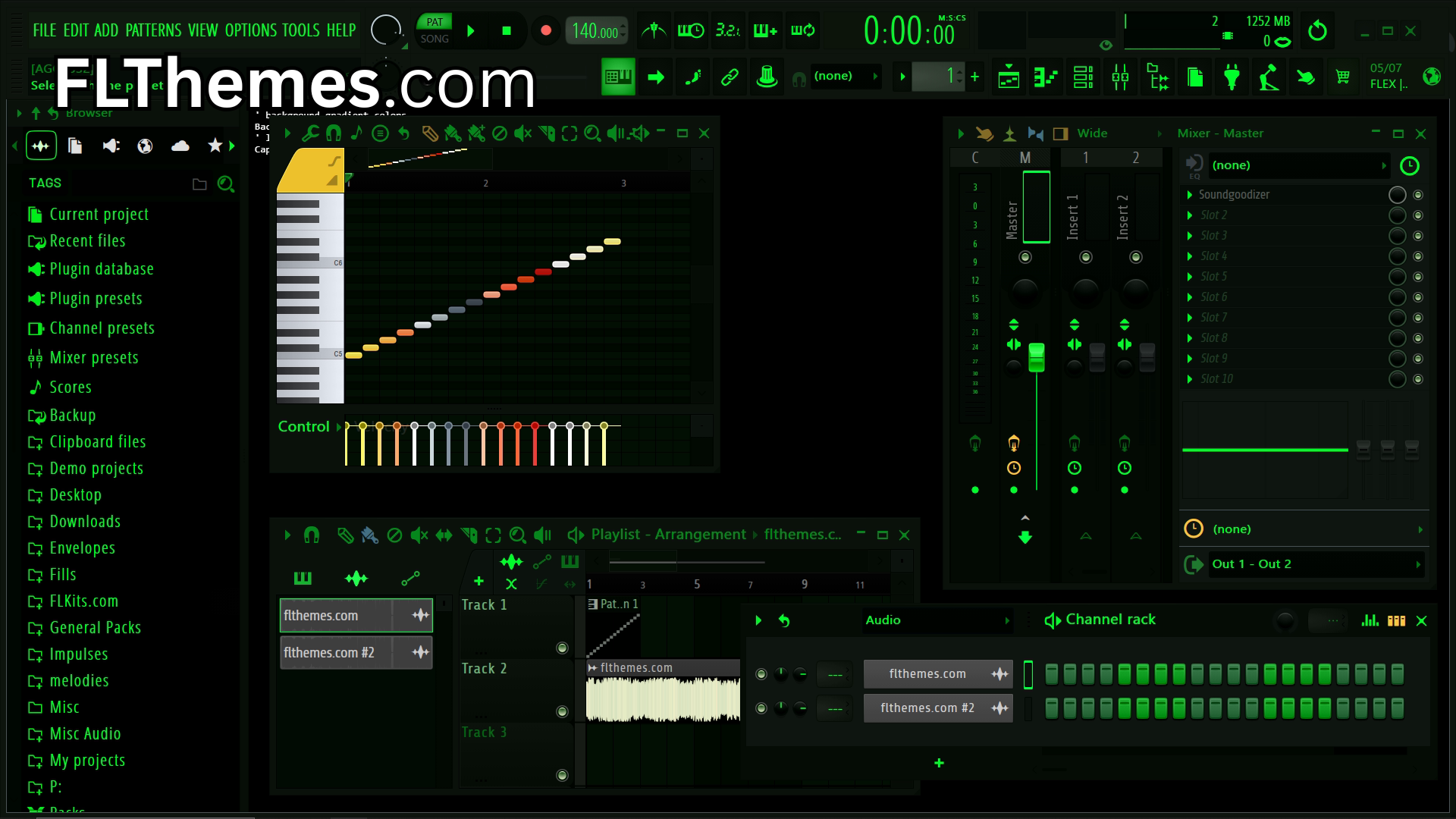Open the FLKits.com folder

pos(73,601)
